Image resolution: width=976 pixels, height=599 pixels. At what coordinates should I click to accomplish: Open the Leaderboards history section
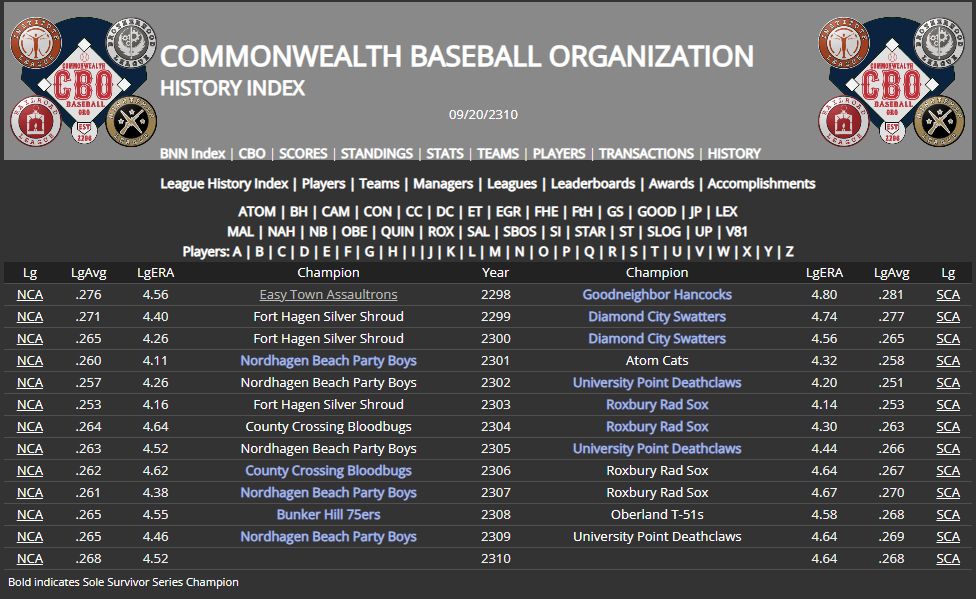point(593,184)
